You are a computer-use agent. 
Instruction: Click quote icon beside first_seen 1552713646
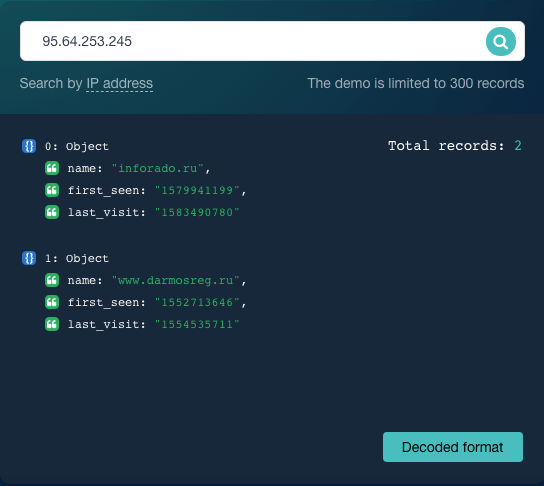[52, 302]
